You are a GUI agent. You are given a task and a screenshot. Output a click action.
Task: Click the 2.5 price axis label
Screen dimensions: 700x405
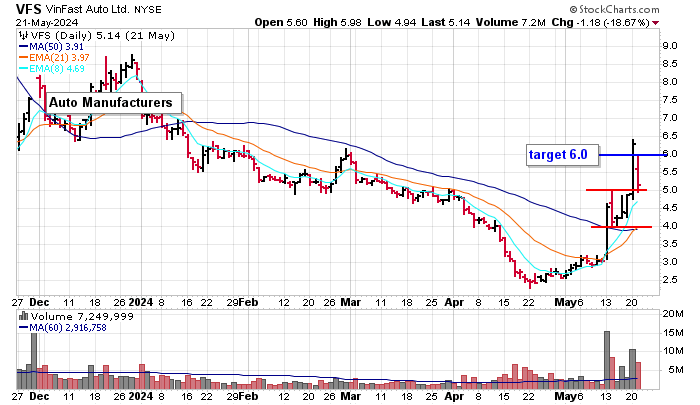pyautogui.click(x=670, y=280)
